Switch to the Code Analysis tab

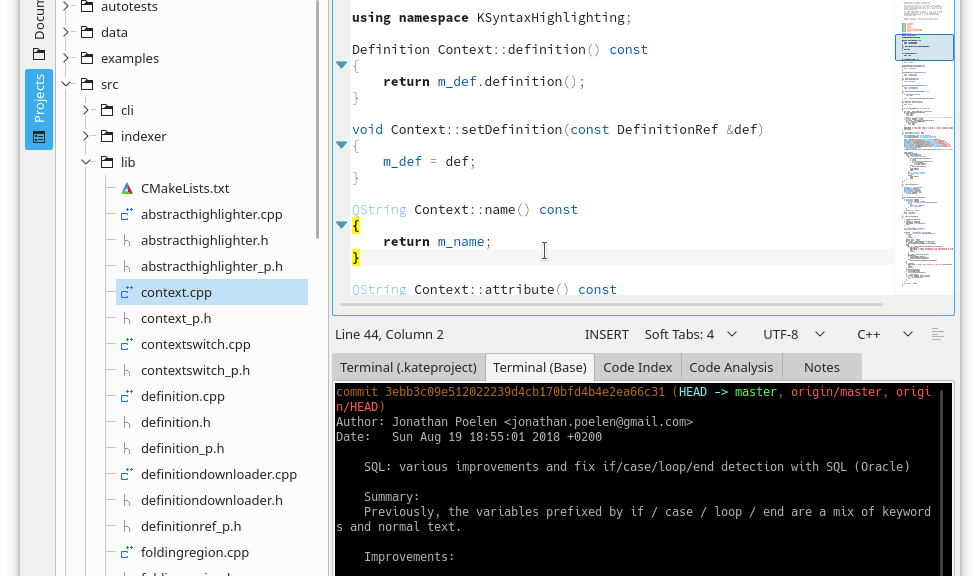coord(731,367)
